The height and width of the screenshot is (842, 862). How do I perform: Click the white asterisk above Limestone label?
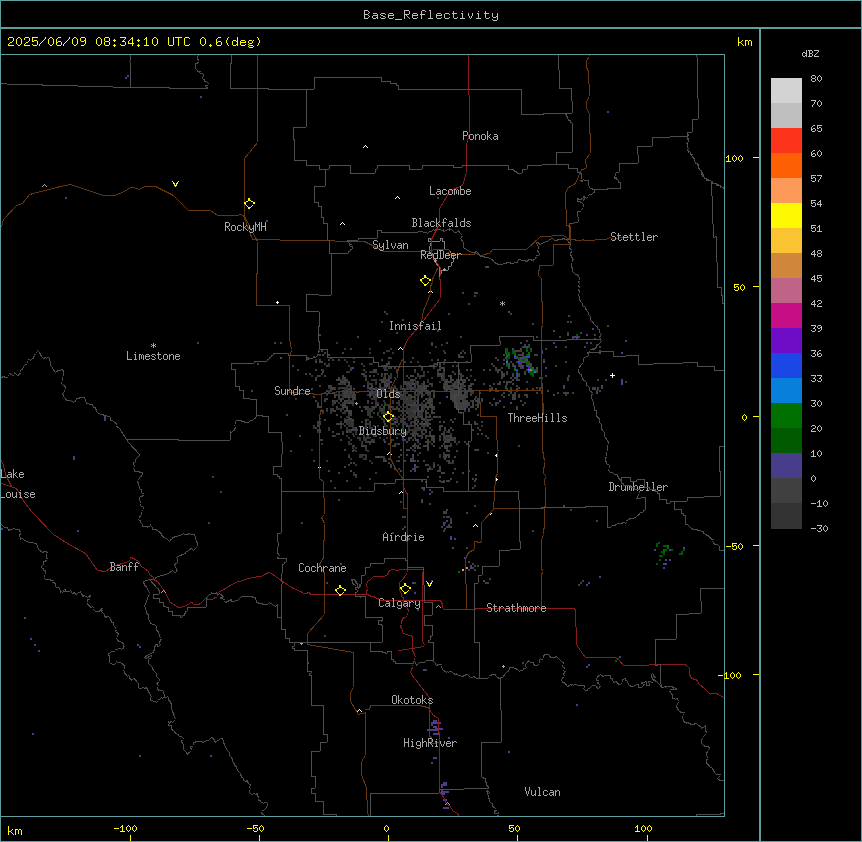(x=153, y=346)
